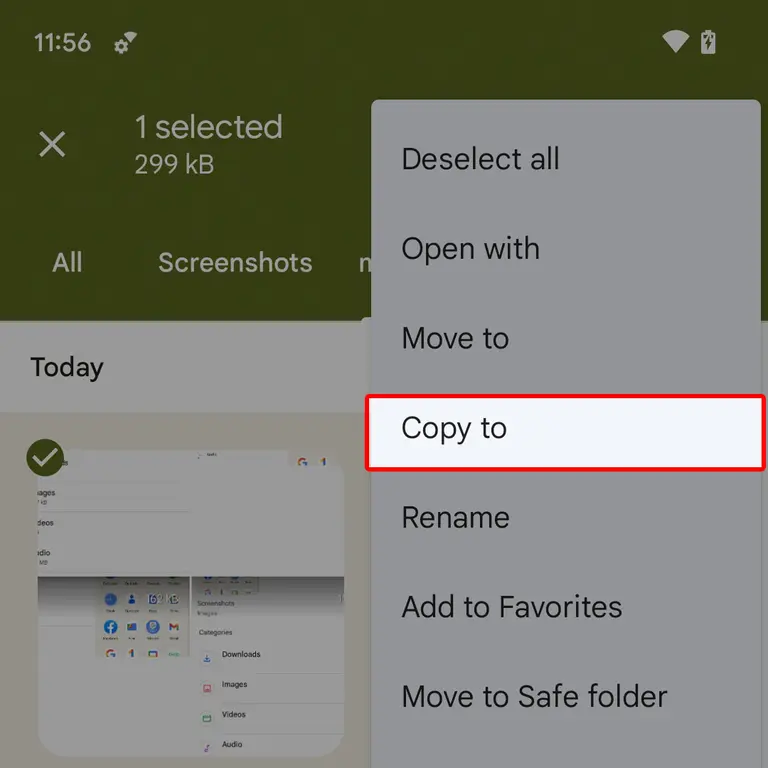
Task: Open the selected screenshot thumbnail
Action: pyautogui.click(x=190, y=600)
